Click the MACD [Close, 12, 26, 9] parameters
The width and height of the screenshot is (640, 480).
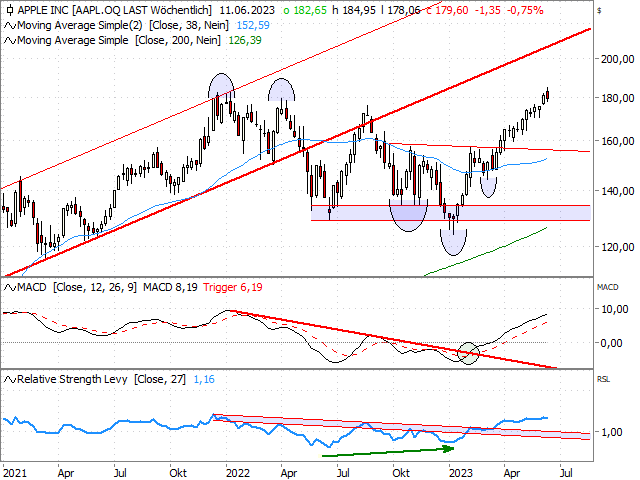pos(95,287)
